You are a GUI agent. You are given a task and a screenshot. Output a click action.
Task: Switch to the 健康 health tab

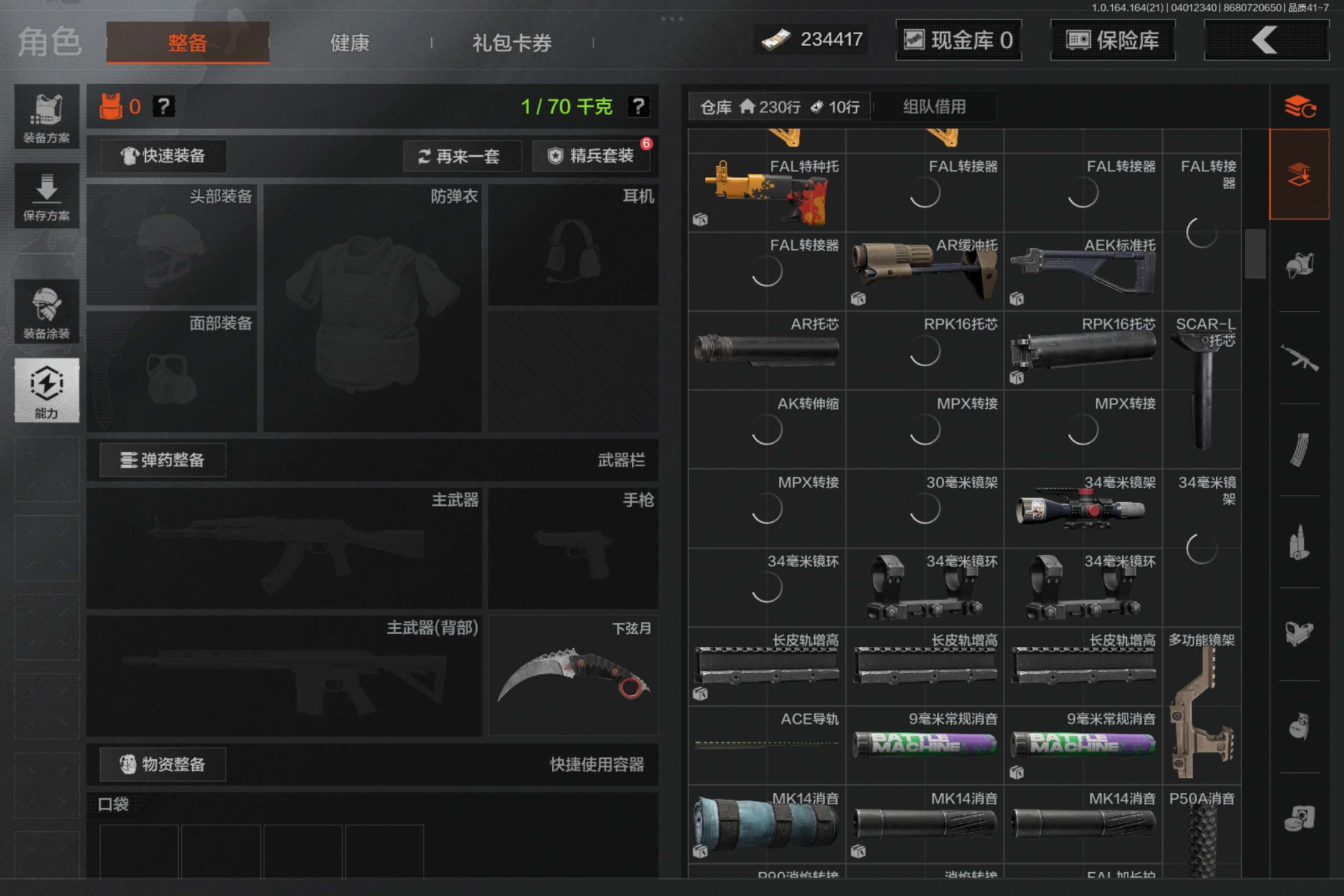pyautogui.click(x=350, y=43)
